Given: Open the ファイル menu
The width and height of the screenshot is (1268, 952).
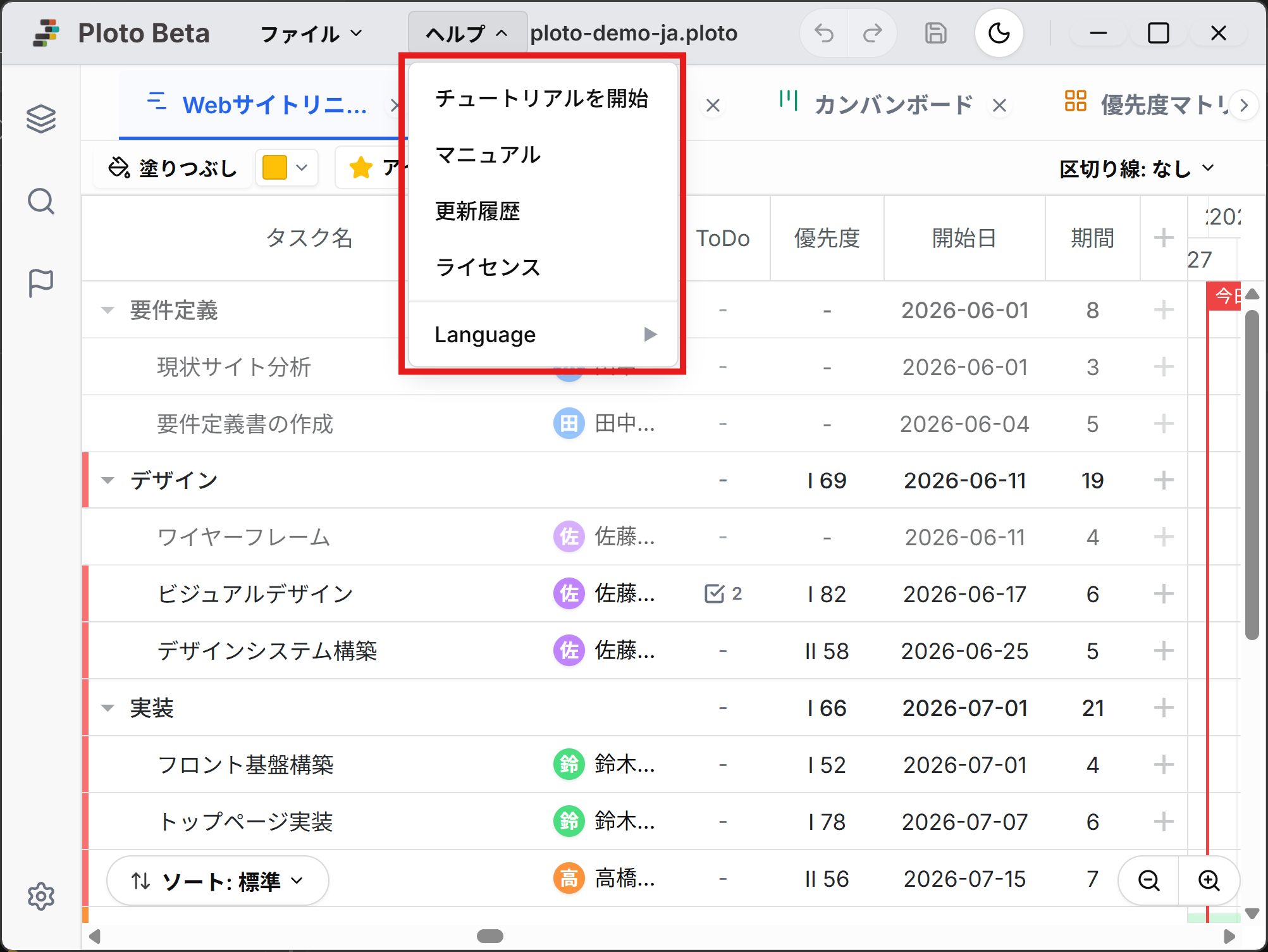Looking at the screenshot, I should [311, 33].
